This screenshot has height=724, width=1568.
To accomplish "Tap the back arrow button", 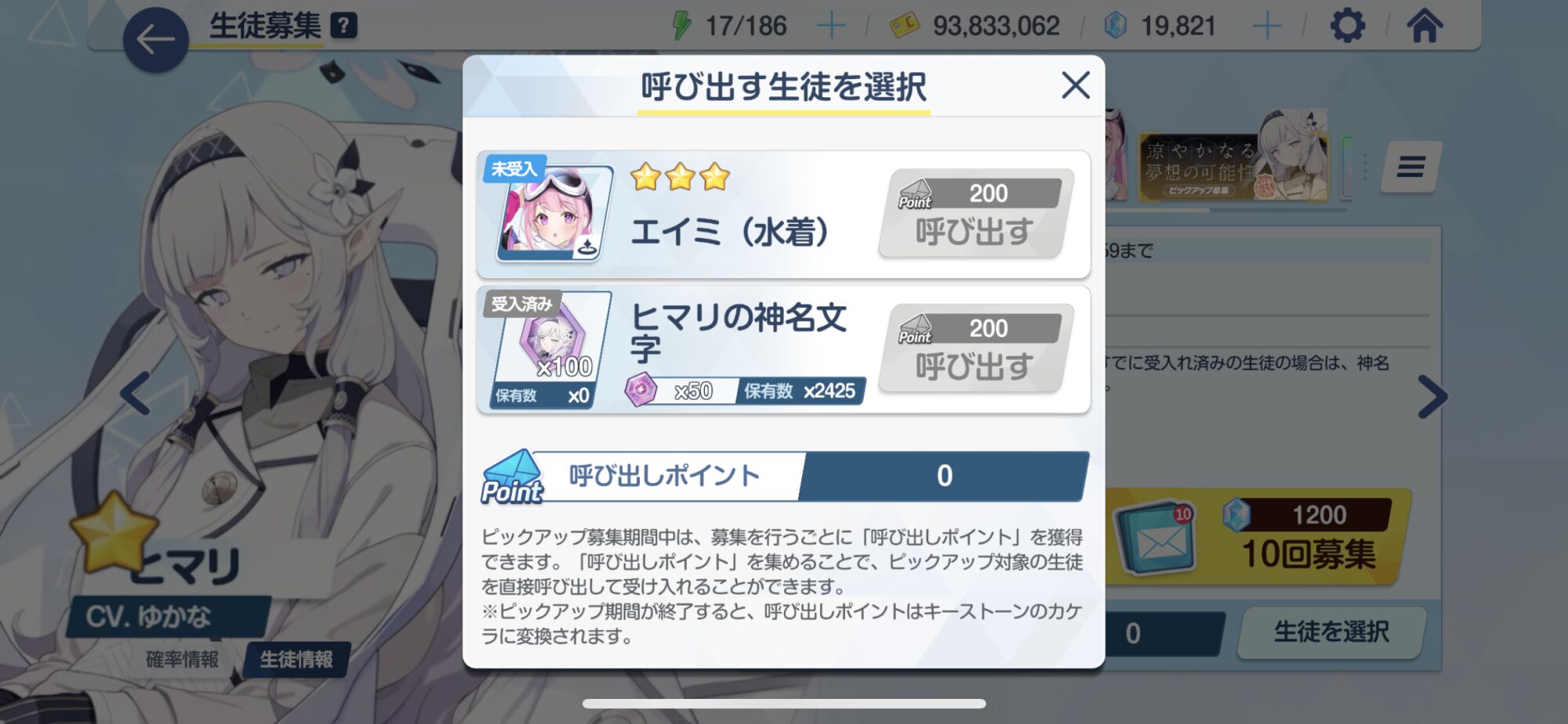I will point(155,40).
